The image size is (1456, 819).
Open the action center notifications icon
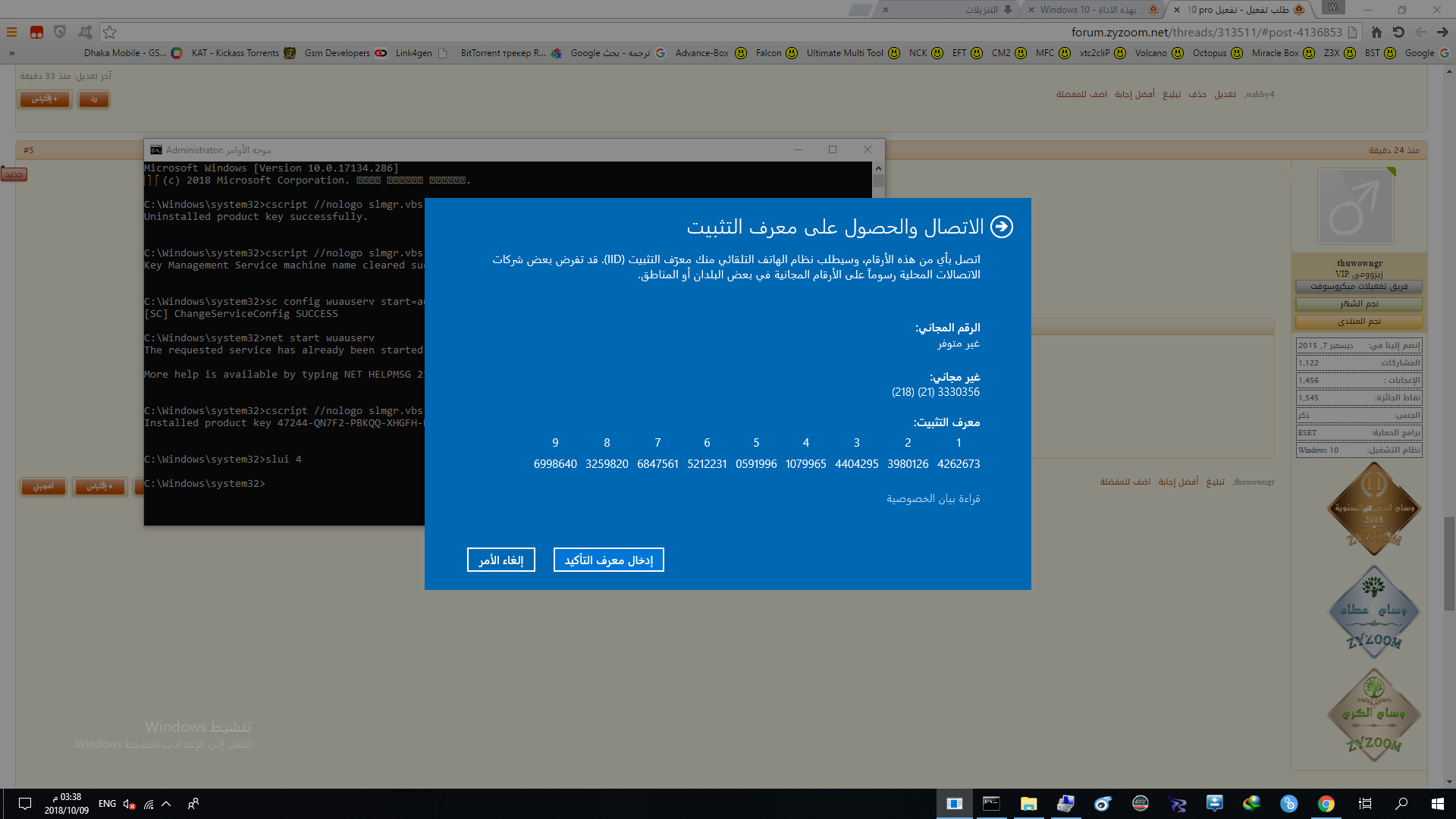tap(24, 804)
